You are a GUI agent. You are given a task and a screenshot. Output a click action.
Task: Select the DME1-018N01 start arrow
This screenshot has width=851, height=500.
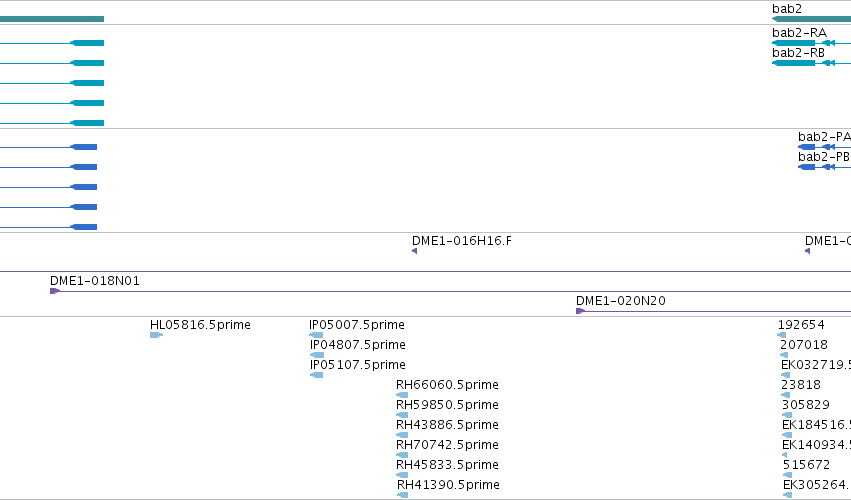pos(55,291)
